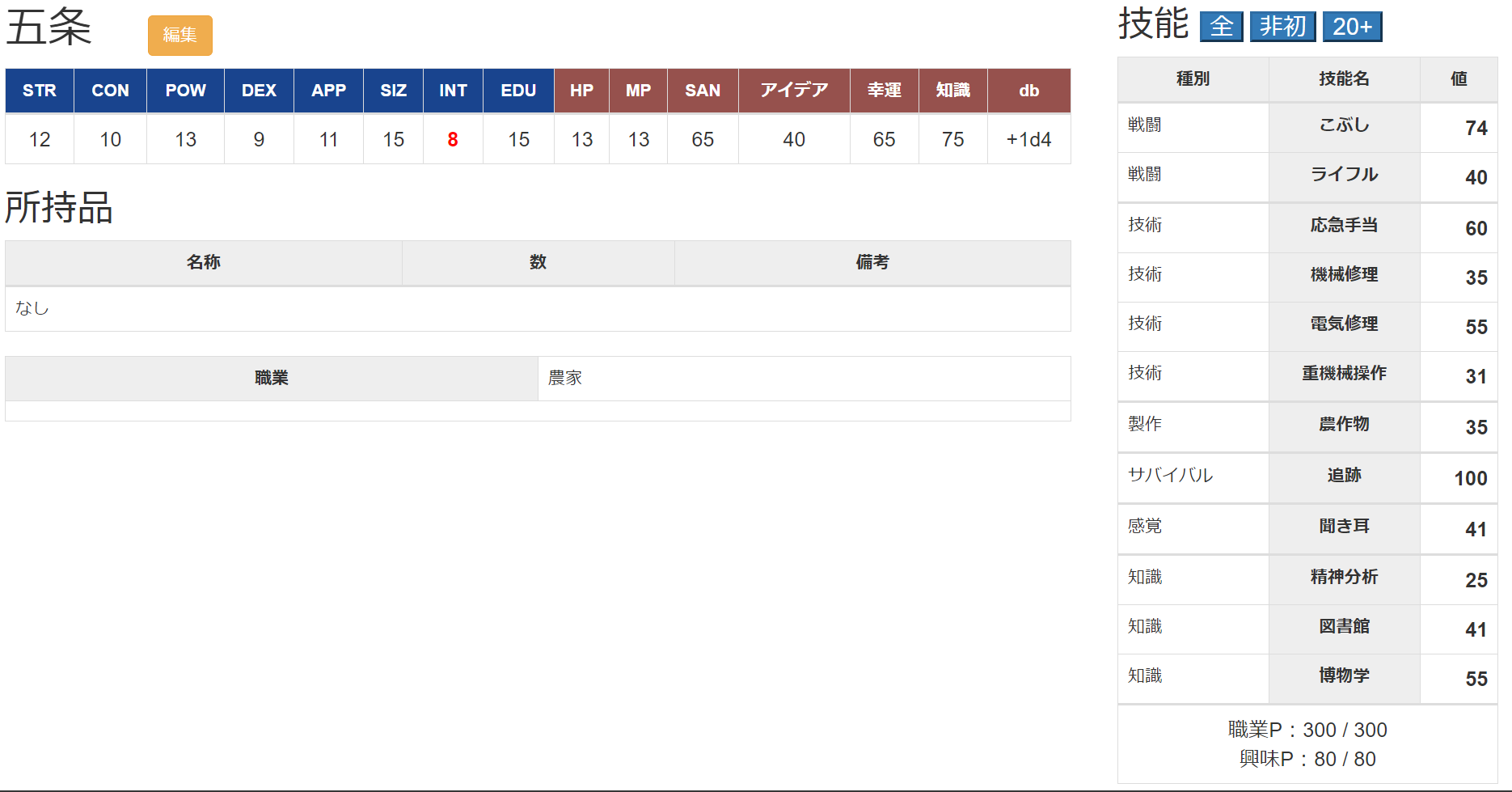Image resolution: width=1512 pixels, height=792 pixels.
Task: Click the db value +1d4
Action: (1028, 140)
